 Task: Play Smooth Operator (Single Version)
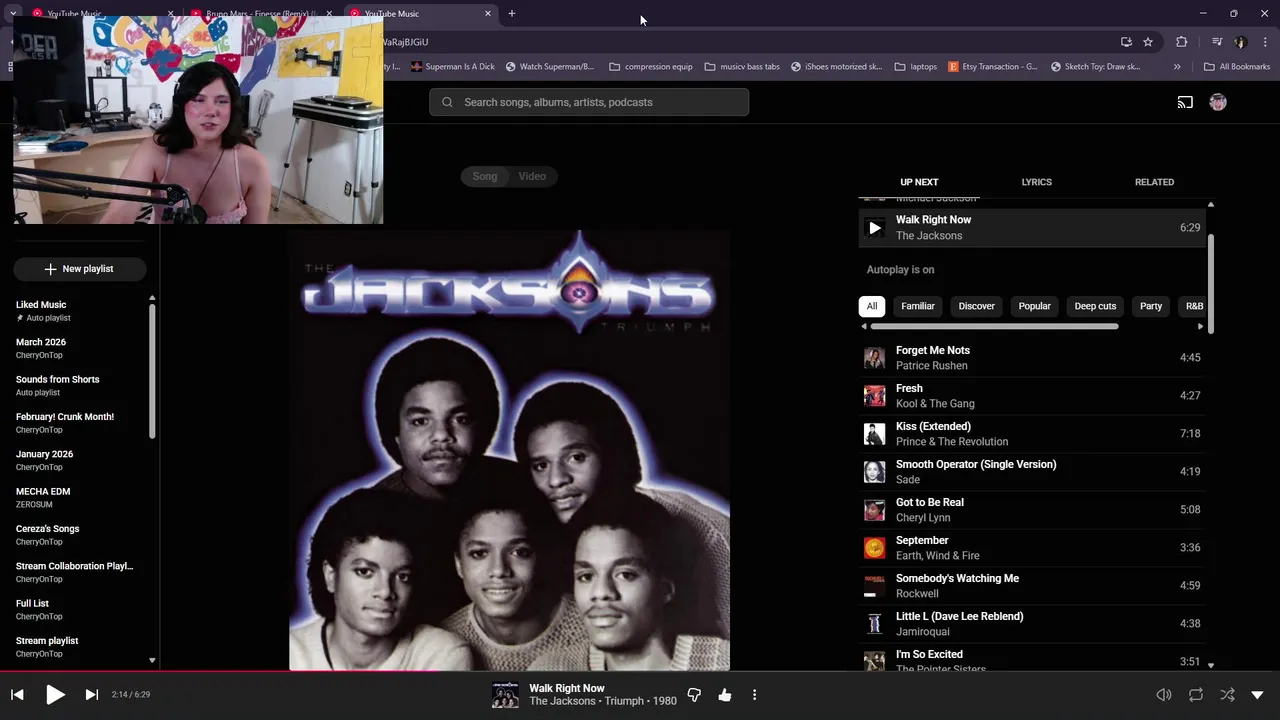(1034, 472)
